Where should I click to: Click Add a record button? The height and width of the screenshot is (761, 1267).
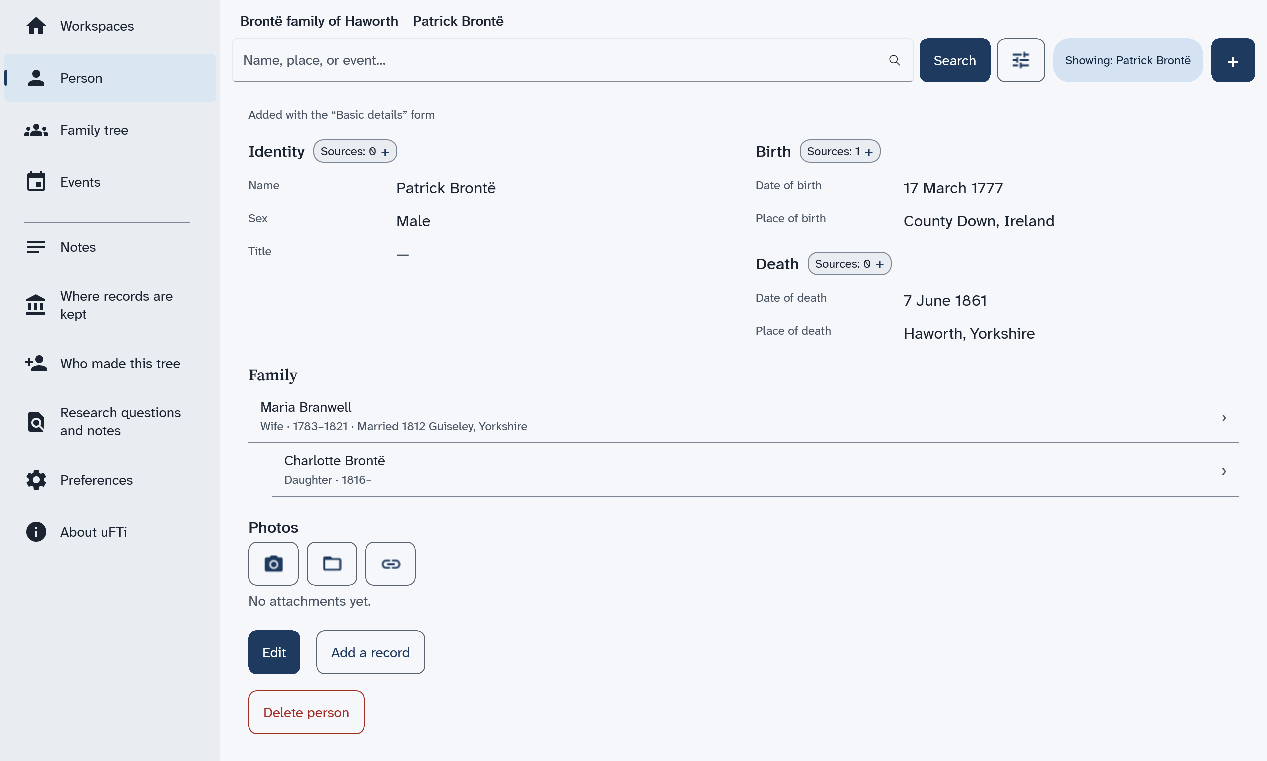370,652
